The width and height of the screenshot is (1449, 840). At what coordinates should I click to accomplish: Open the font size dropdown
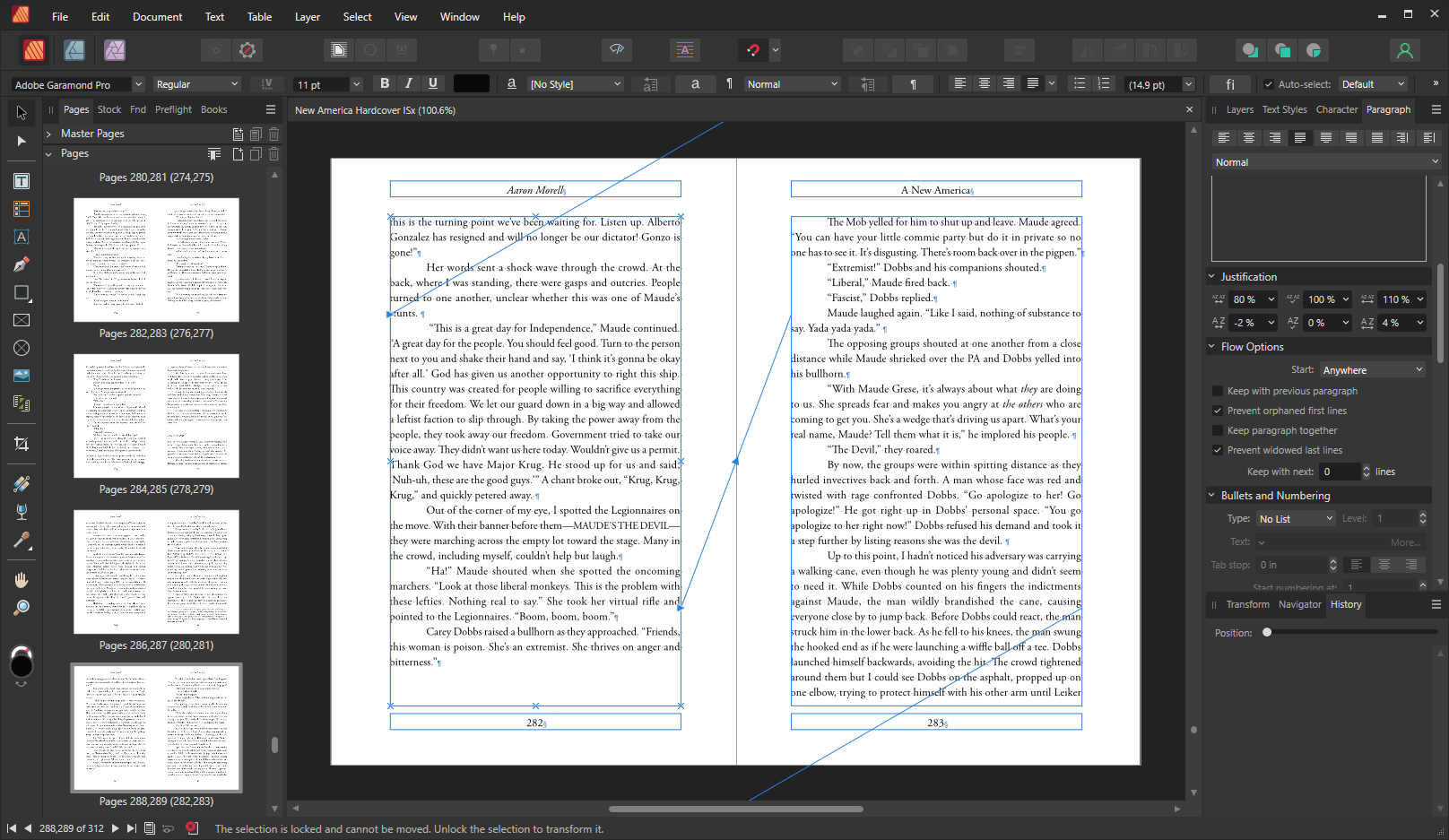click(356, 84)
